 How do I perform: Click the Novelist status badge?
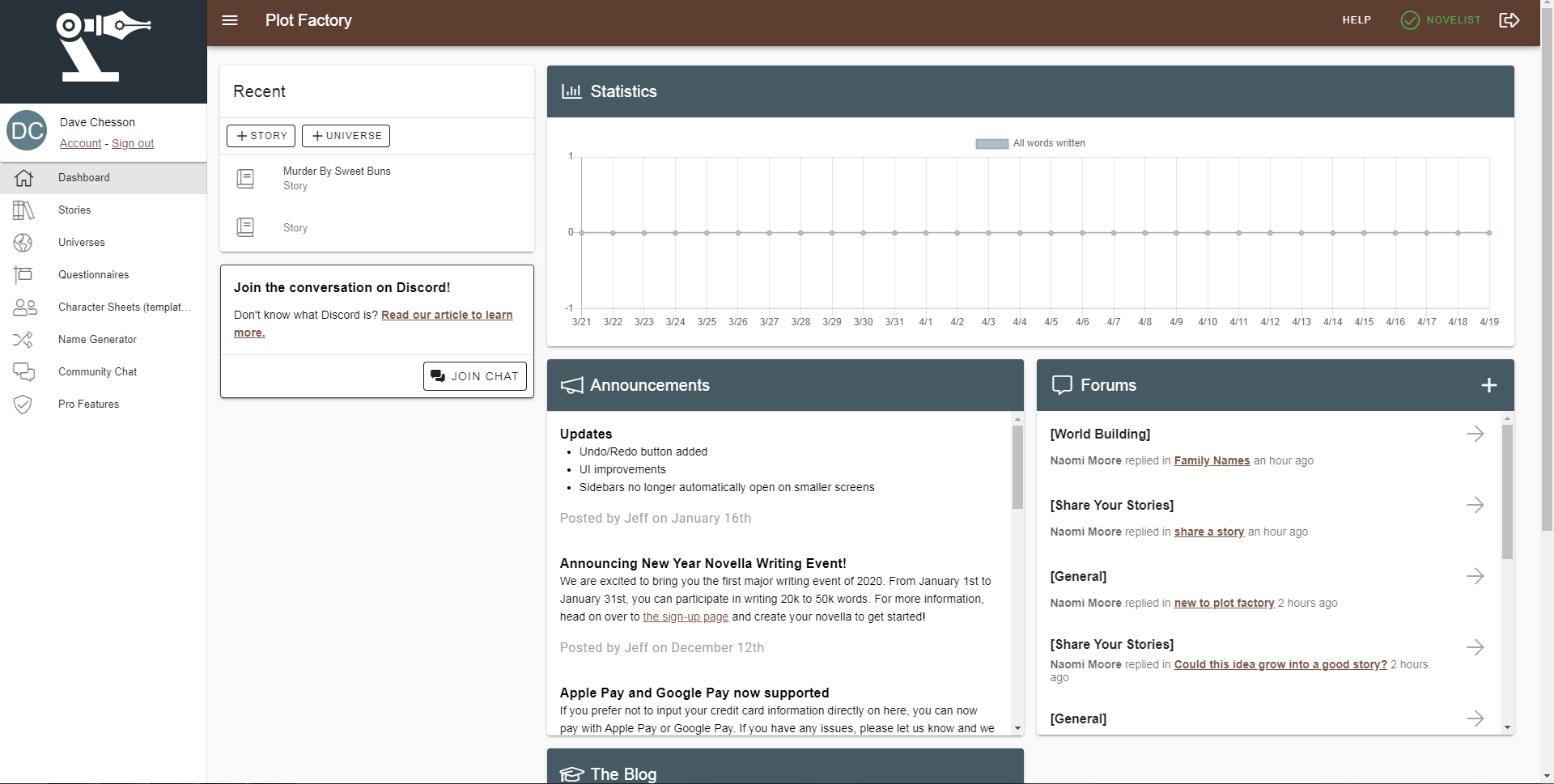coord(1441,20)
